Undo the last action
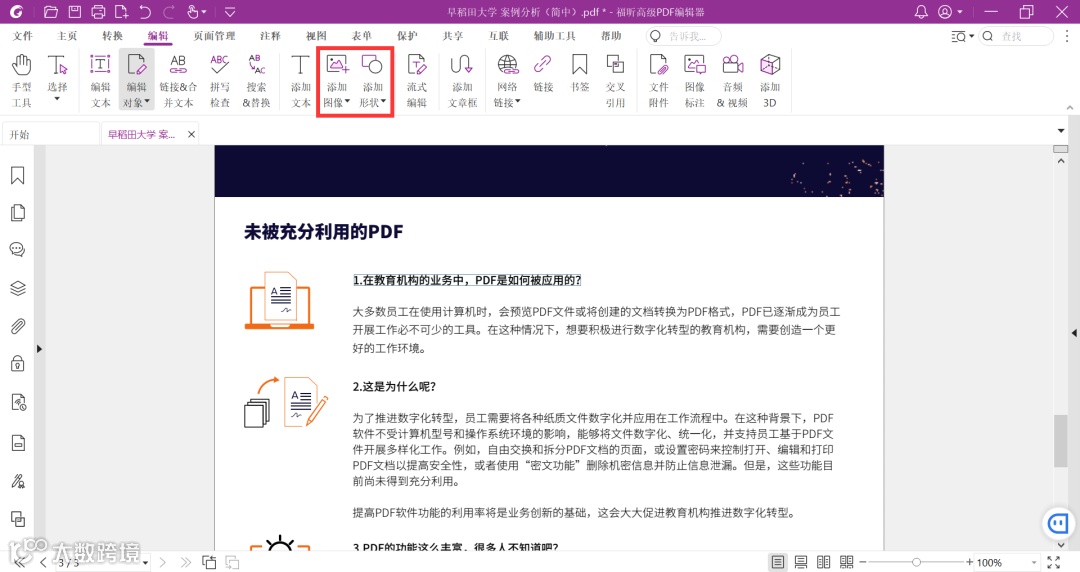 point(145,12)
